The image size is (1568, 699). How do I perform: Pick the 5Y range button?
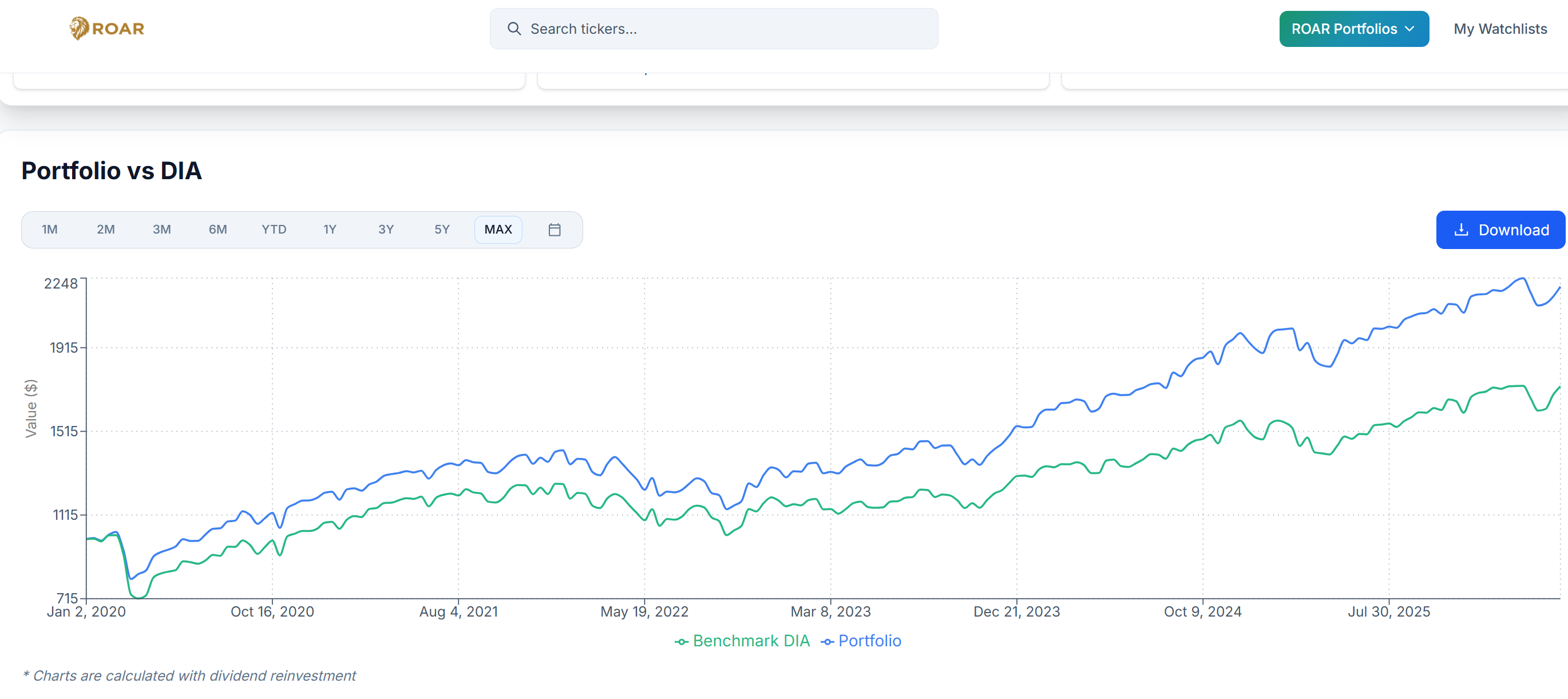click(441, 230)
